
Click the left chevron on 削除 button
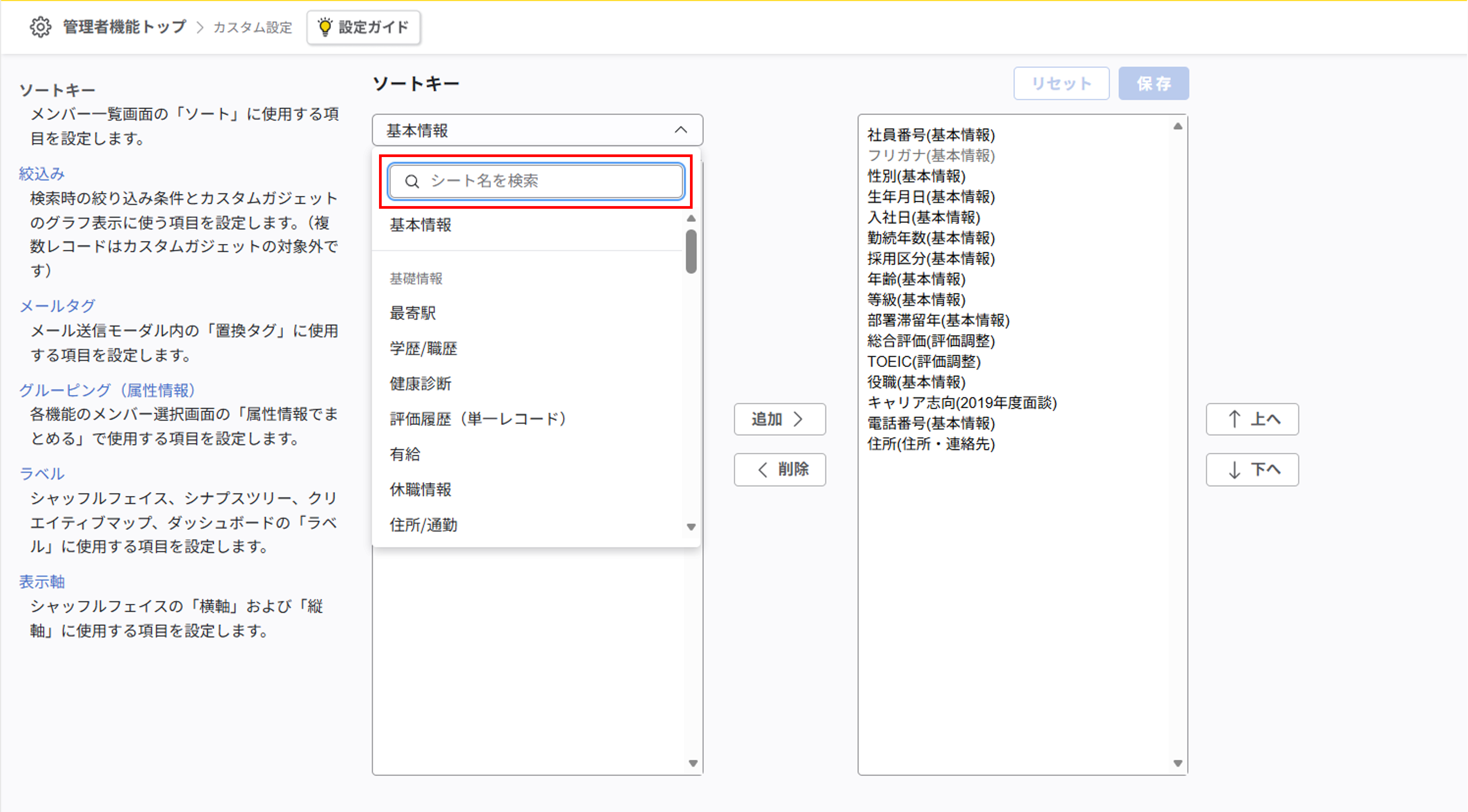tap(762, 470)
